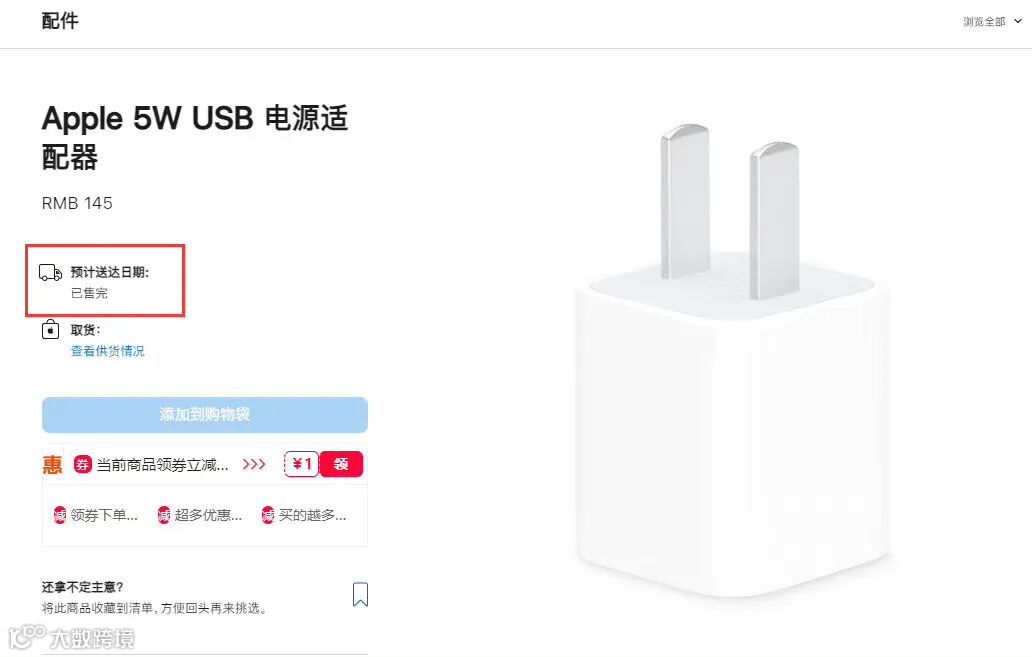This screenshot has height=657, width=1032.
Task: Click the icon beside 领券下单
Action: click(60, 515)
